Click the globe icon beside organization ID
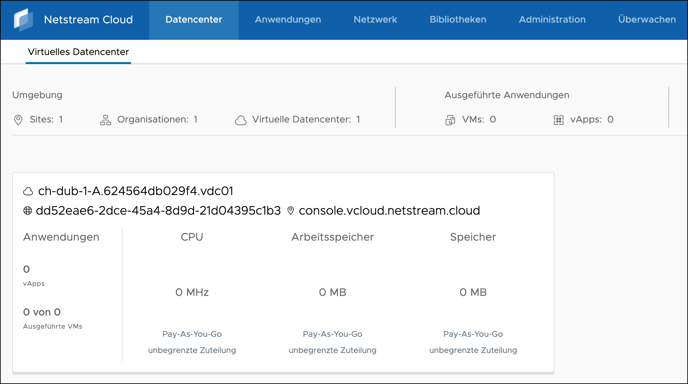688x384 pixels. (x=27, y=211)
